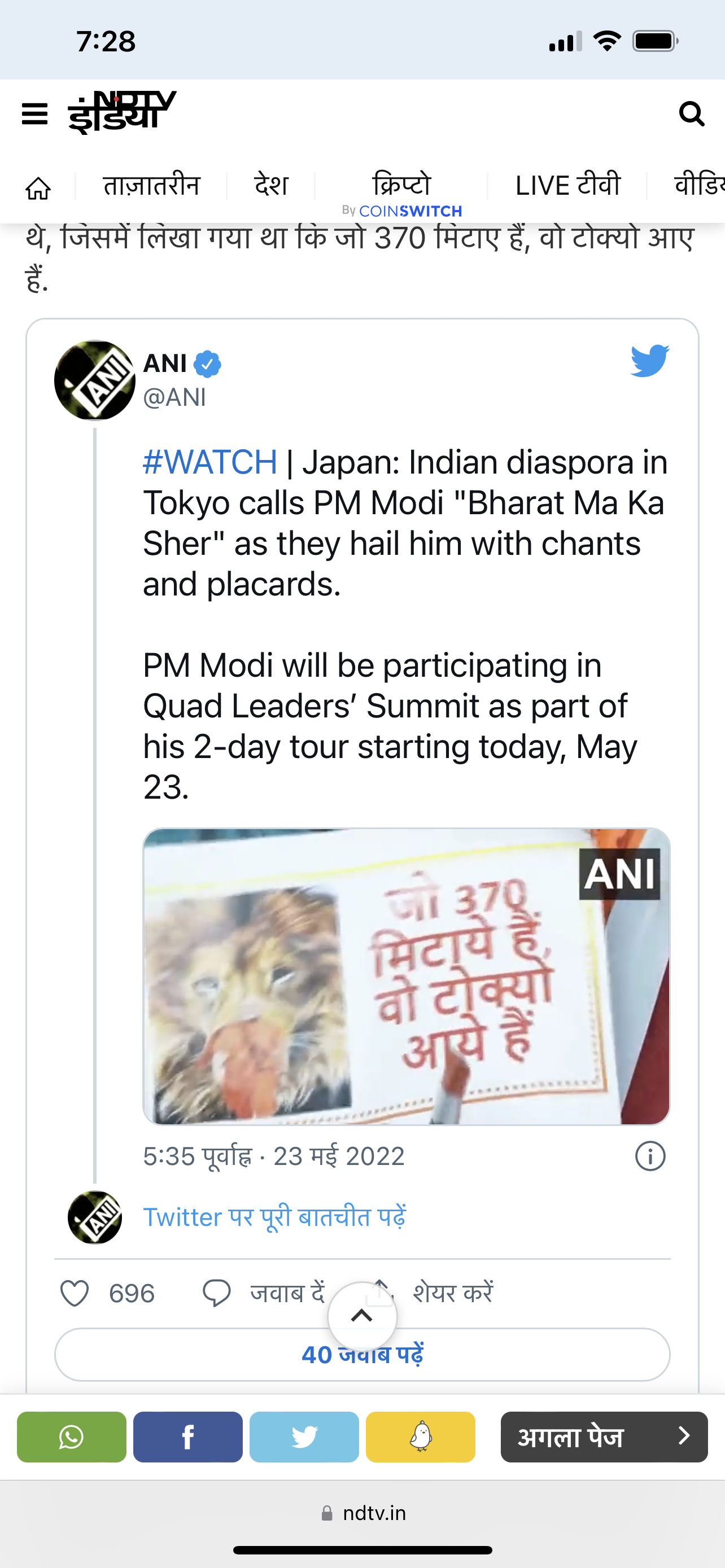Screen dimensions: 725x1568
Task: Open the देश tab
Action: 271,186
